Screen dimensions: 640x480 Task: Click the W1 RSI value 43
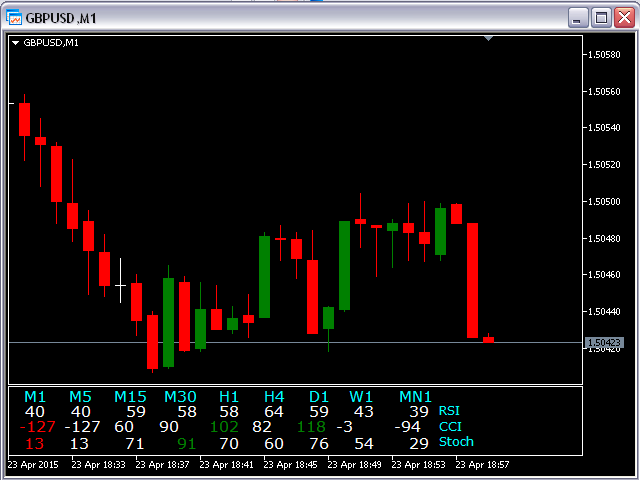pos(364,412)
